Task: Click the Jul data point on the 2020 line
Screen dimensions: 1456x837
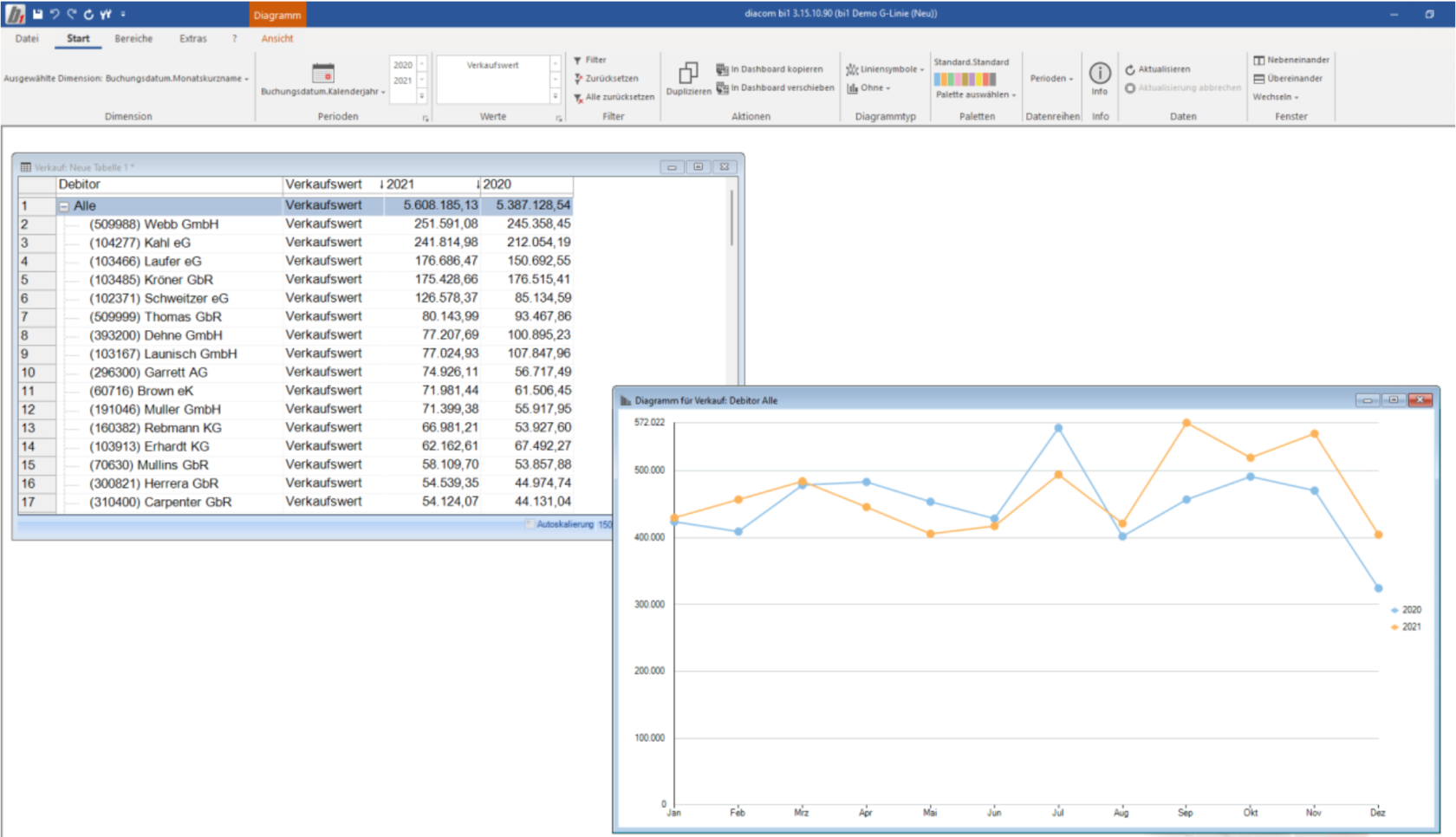Action: 1058,428
